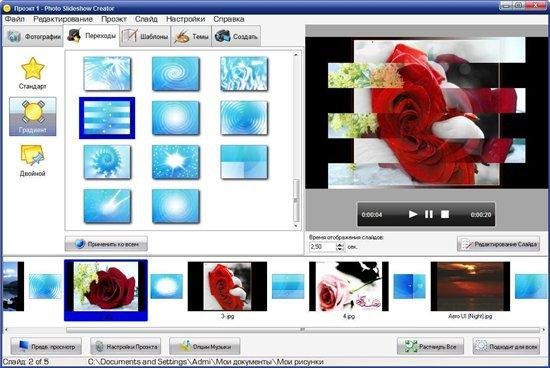Open Настройки Проекта
Screen dimensions: 550x368
pyautogui.click(x=126, y=347)
